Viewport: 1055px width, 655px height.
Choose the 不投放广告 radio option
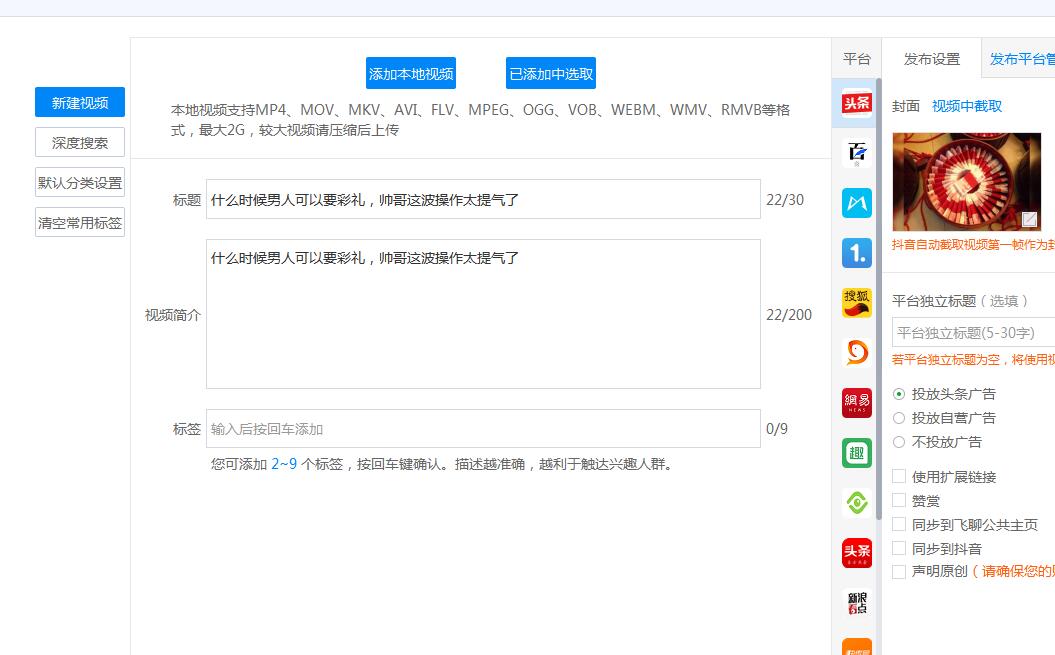(899, 442)
